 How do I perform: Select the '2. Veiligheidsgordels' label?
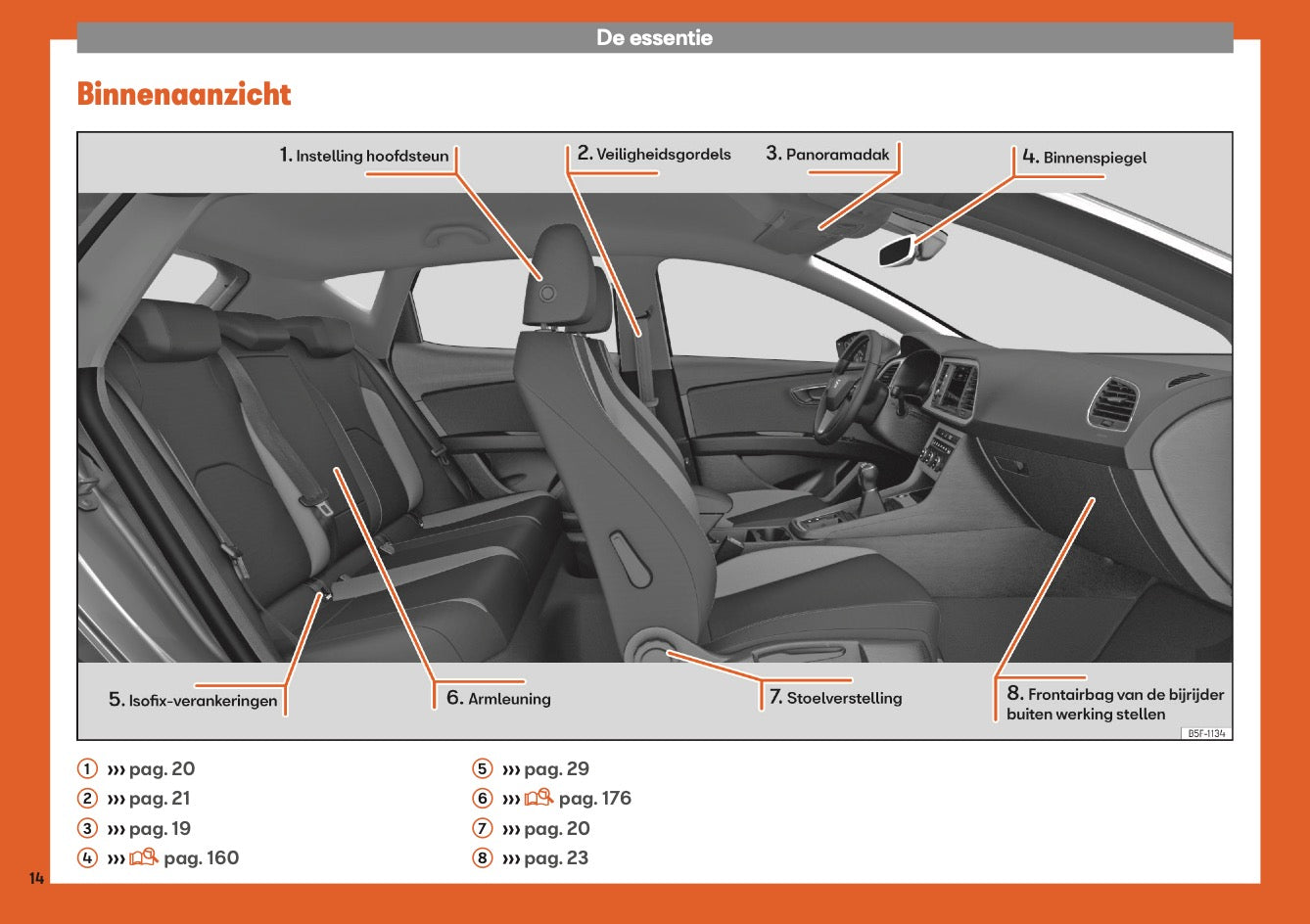654,154
